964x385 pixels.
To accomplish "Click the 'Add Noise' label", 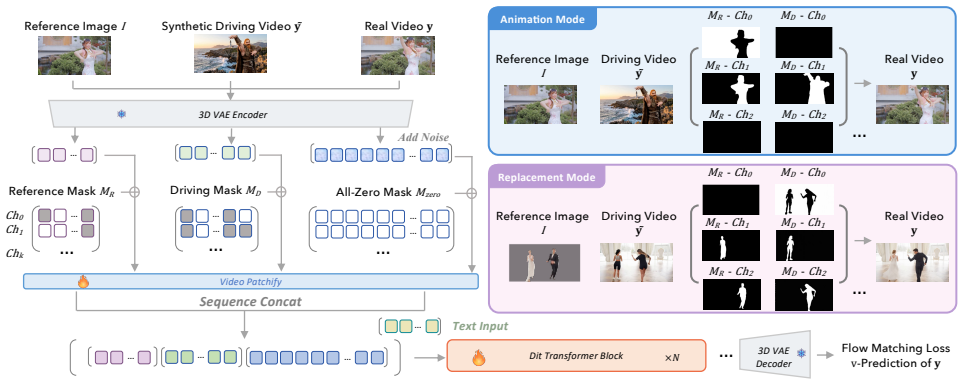I will pyautogui.click(x=423, y=137).
